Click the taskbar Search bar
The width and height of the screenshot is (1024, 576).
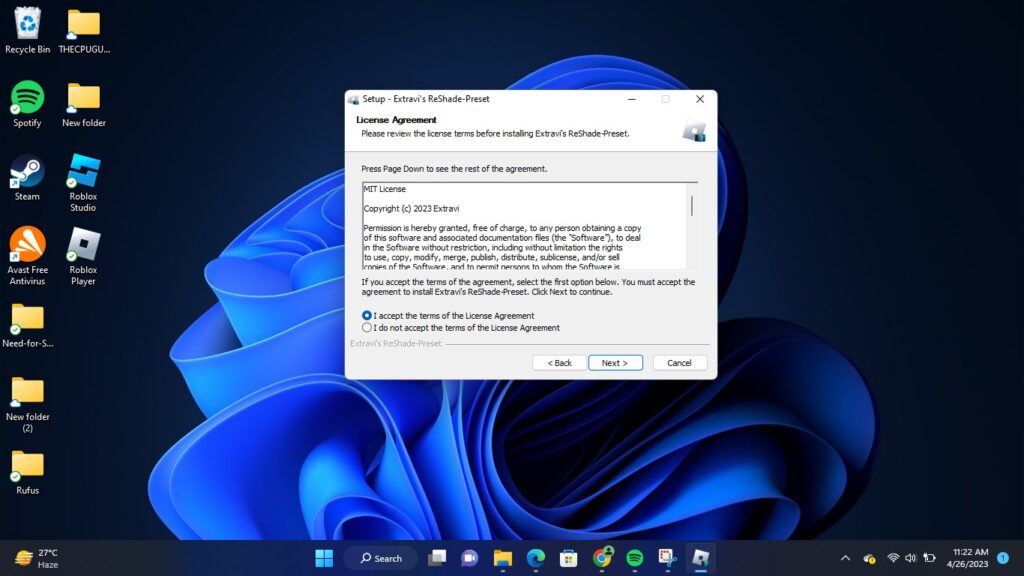point(380,558)
